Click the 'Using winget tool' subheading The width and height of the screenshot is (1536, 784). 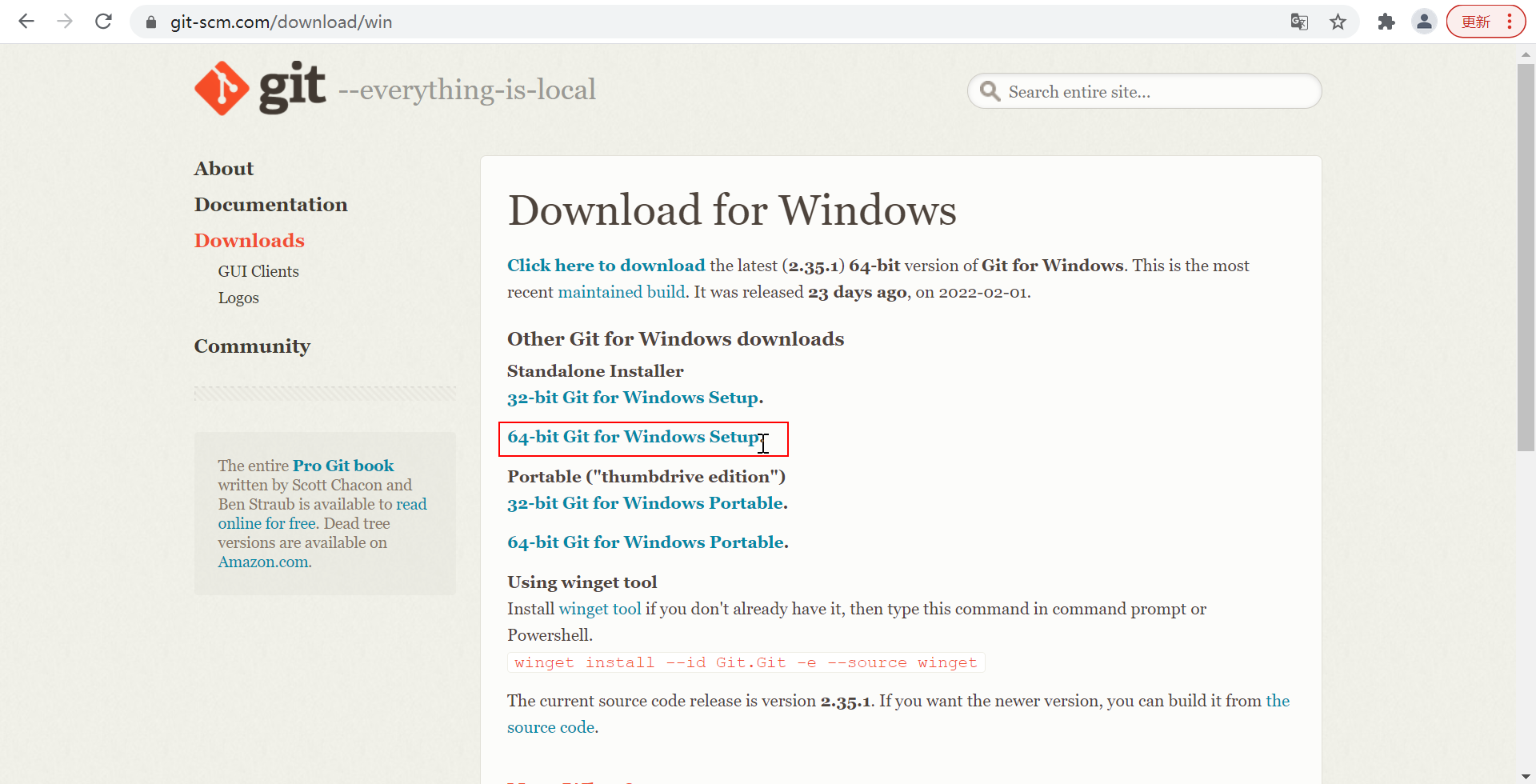point(582,582)
